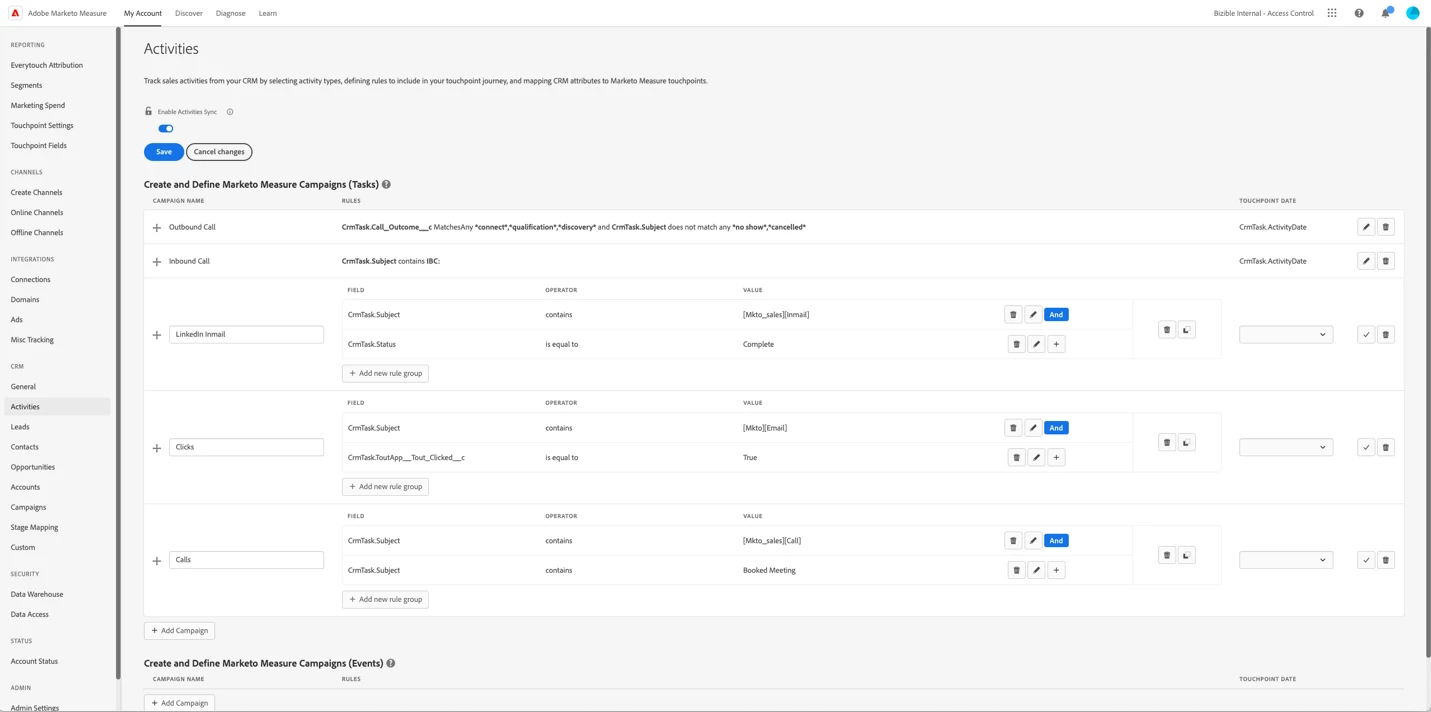Viewport: 1431px width, 712px height.
Task: Toggle the And operator on Email rule
Action: click(x=1056, y=428)
